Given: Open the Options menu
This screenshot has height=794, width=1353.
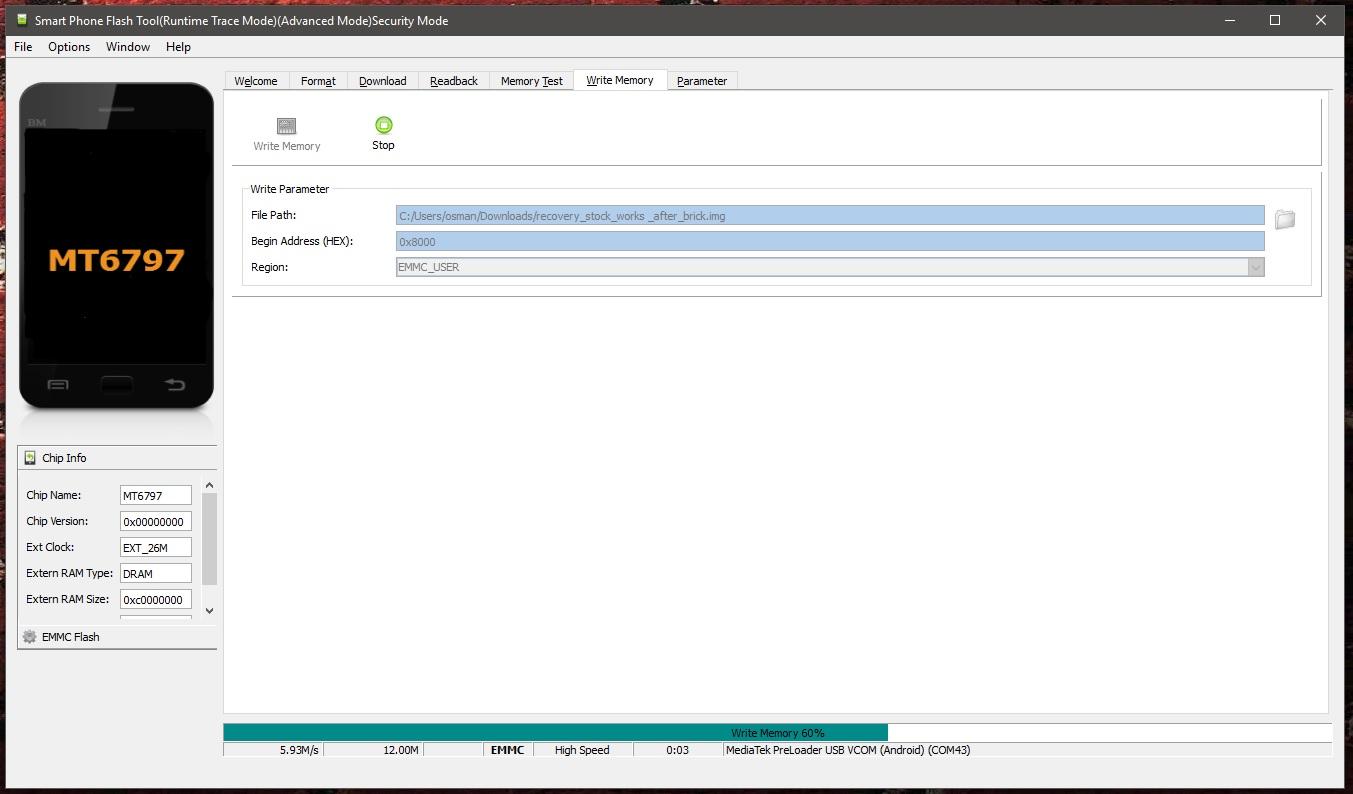Looking at the screenshot, I should pyautogui.click(x=69, y=47).
